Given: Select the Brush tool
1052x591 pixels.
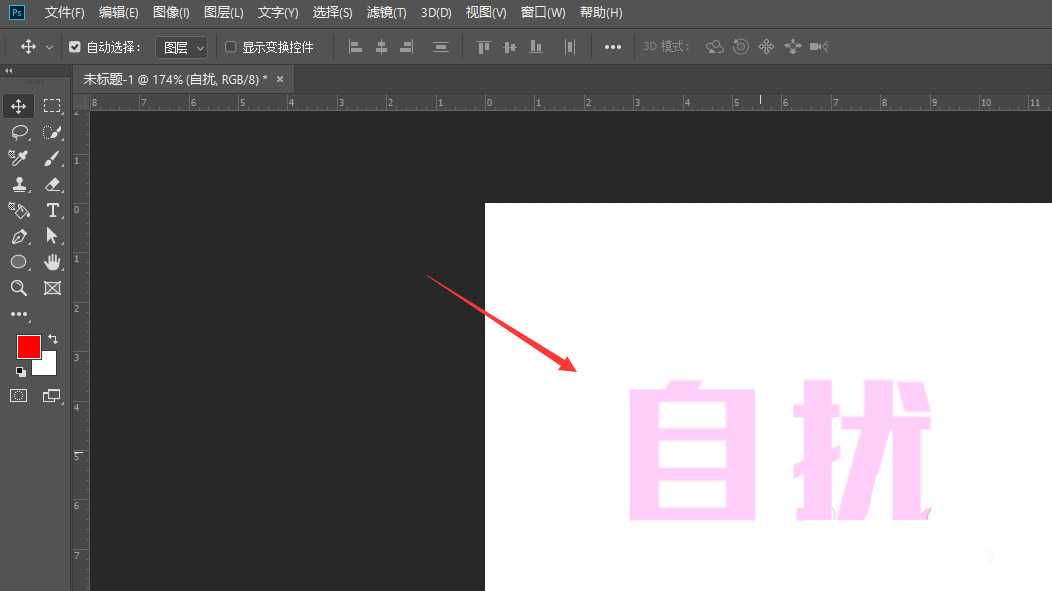Looking at the screenshot, I should pos(52,157).
